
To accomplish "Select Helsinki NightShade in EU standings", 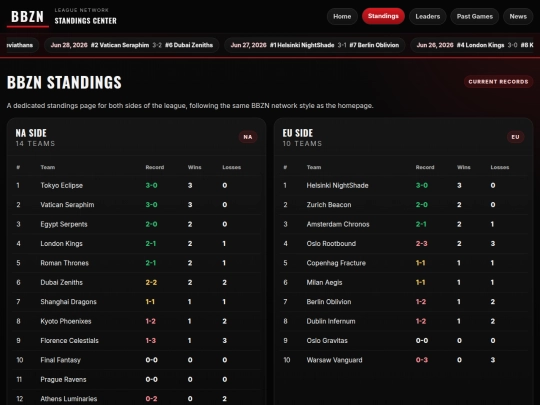I will [x=337, y=185].
